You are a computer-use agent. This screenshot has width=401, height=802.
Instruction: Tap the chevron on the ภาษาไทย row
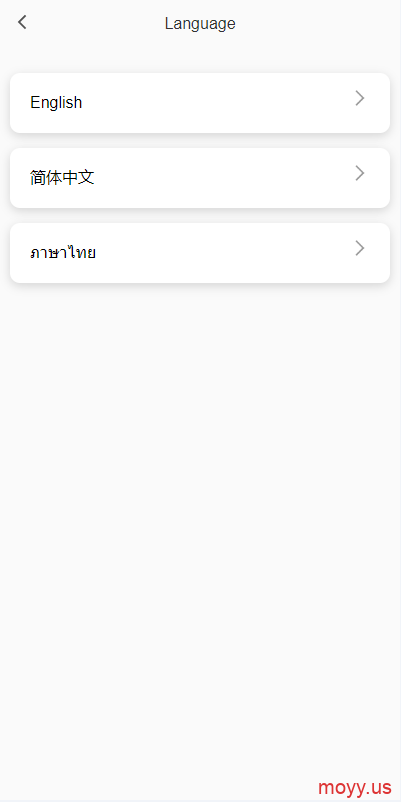click(x=360, y=249)
